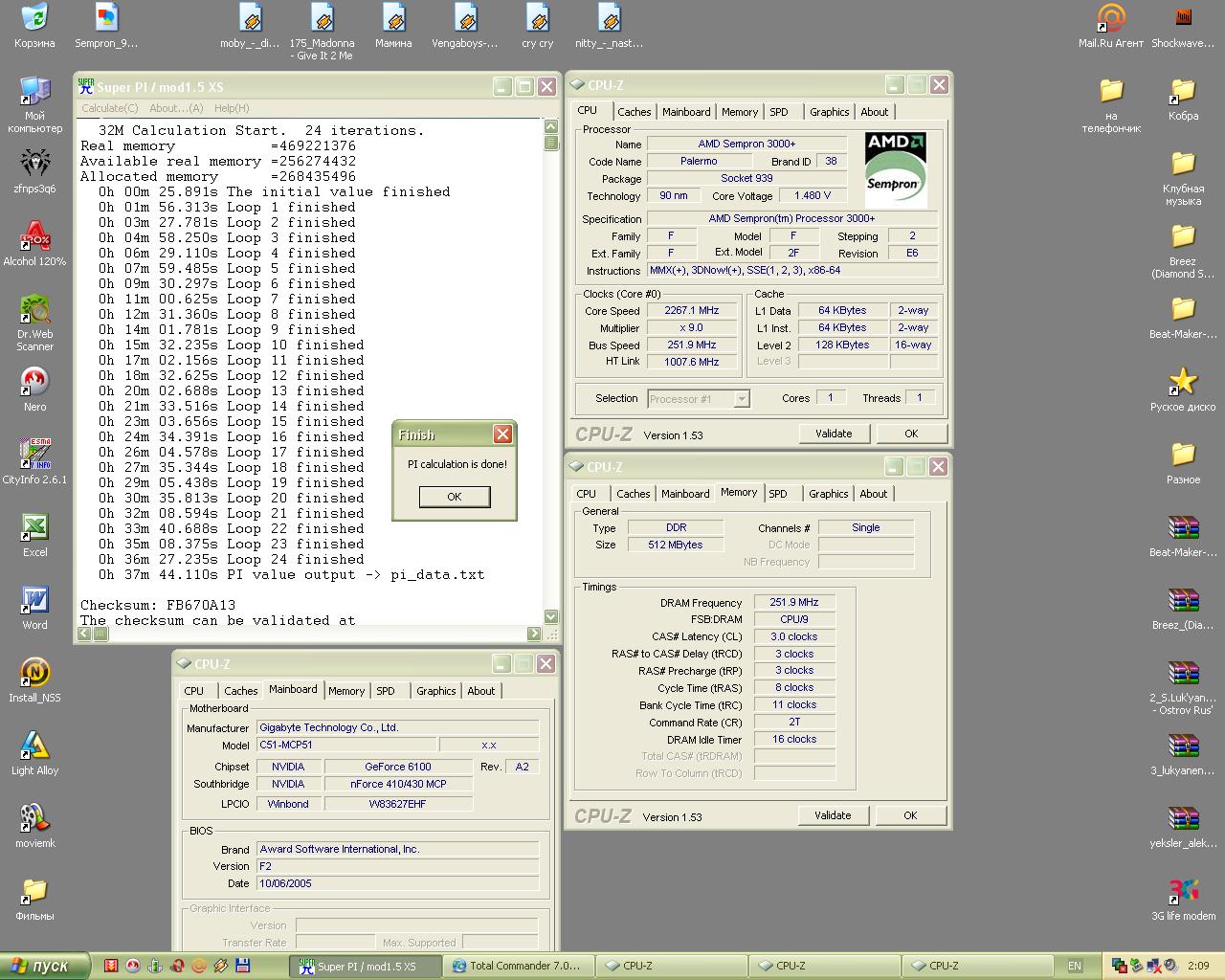This screenshot has width=1225, height=980.
Task: Click the EN language indicator
Action: pos(1075,966)
